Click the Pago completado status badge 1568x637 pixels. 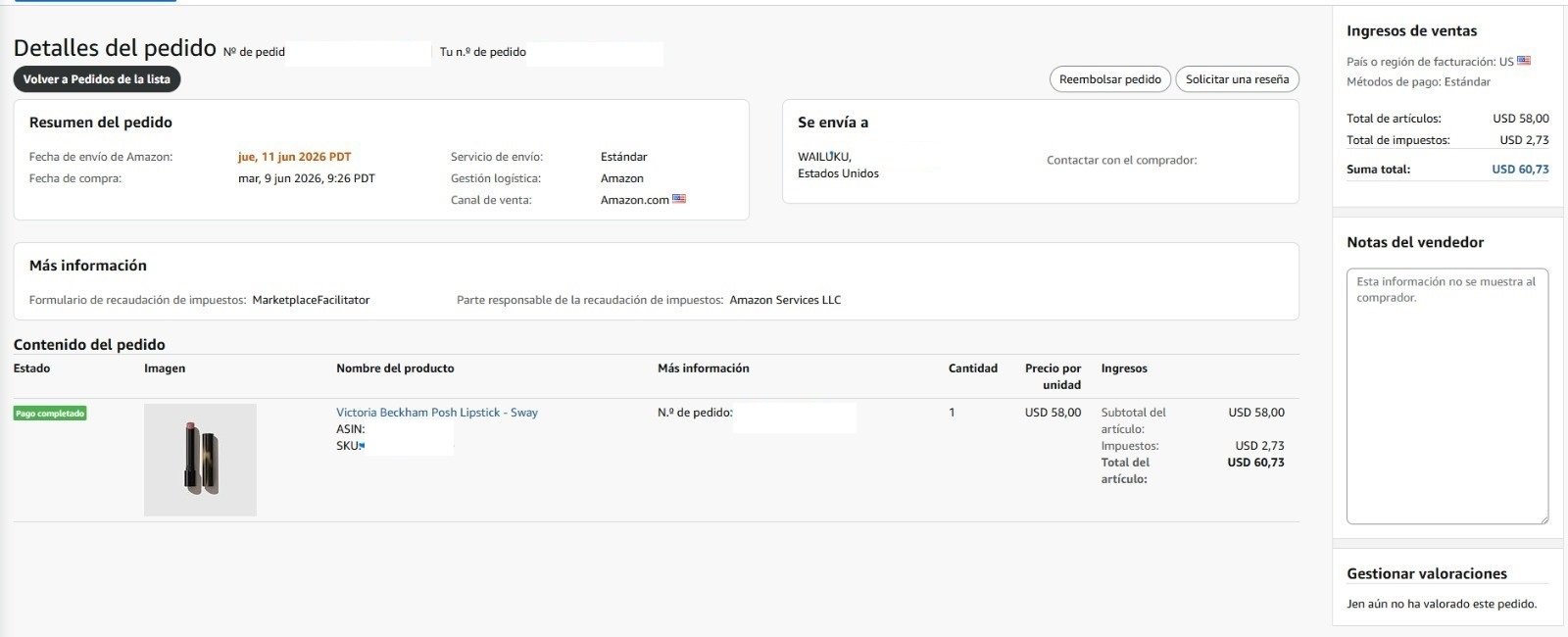click(x=50, y=414)
